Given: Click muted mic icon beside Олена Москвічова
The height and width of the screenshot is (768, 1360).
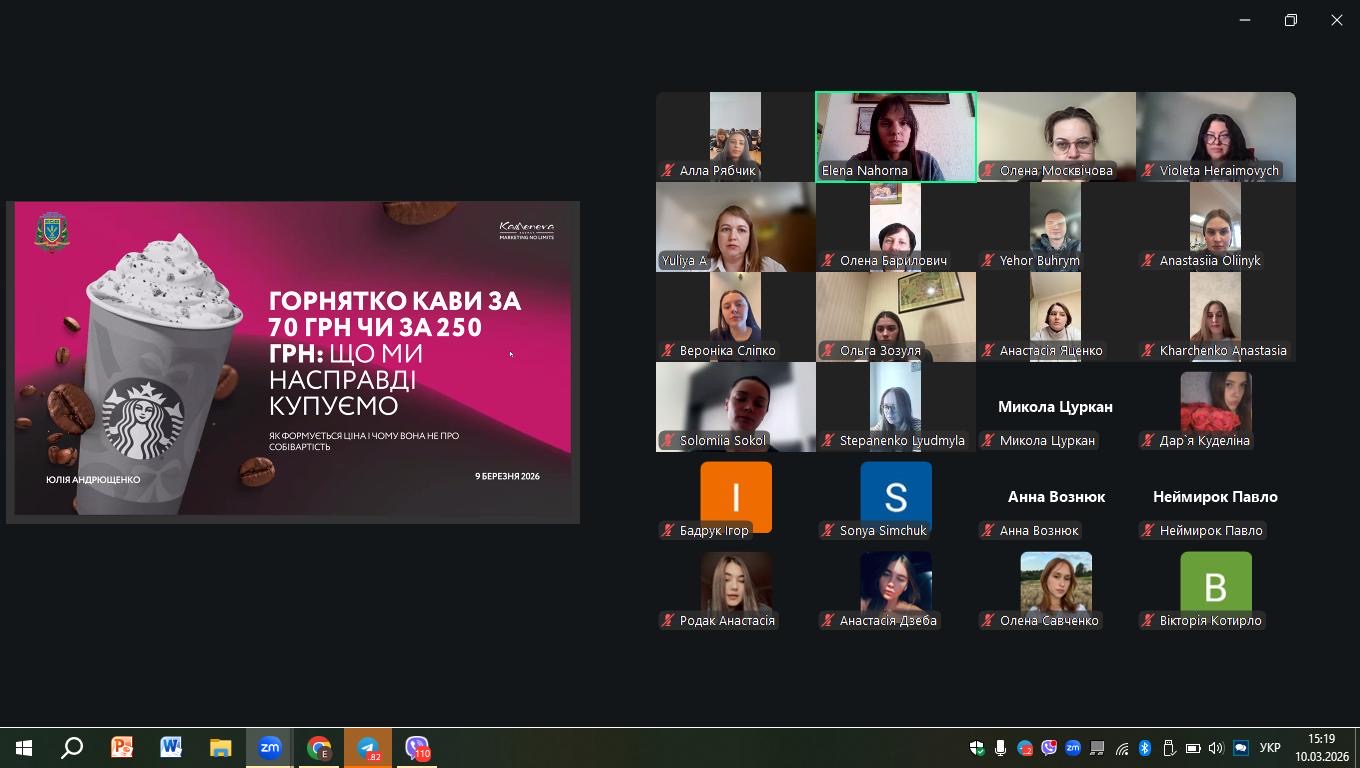Looking at the screenshot, I should click(988, 171).
